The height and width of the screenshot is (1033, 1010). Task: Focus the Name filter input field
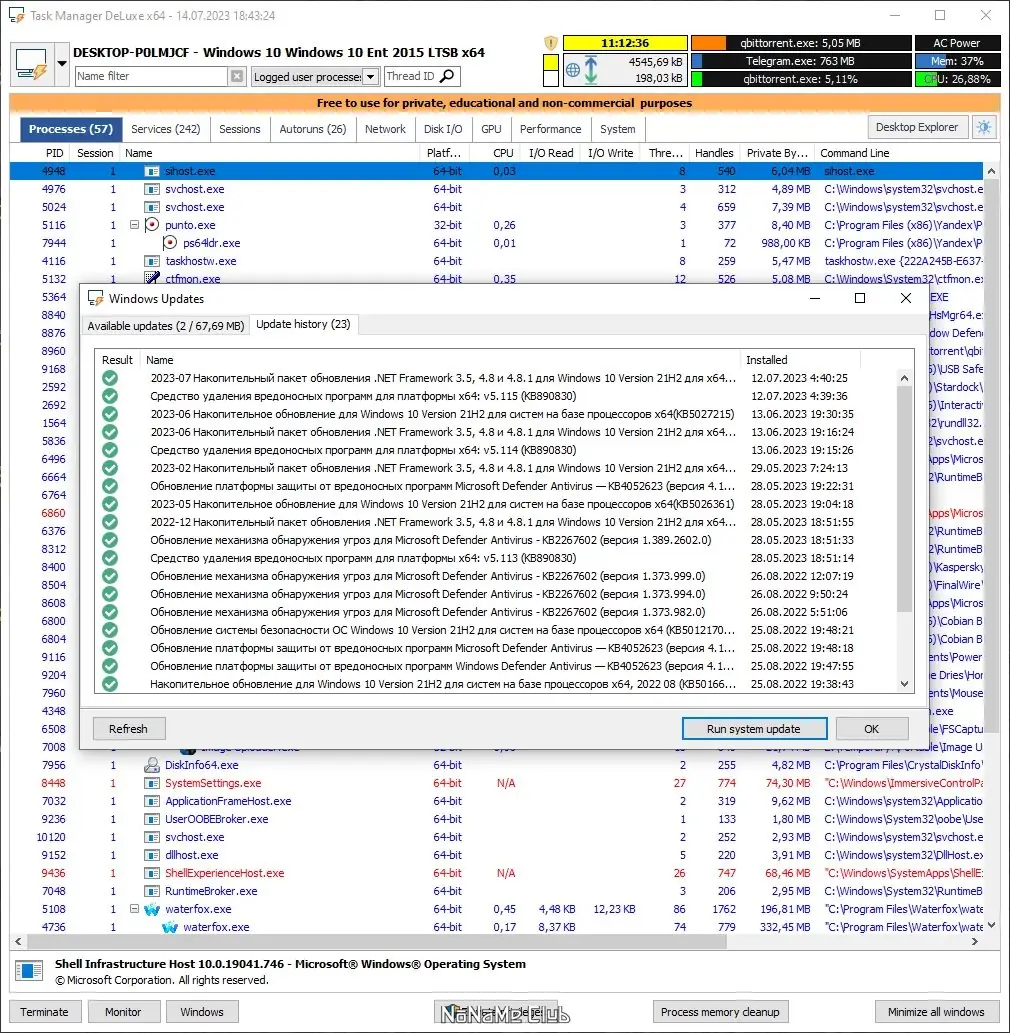click(x=152, y=76)
